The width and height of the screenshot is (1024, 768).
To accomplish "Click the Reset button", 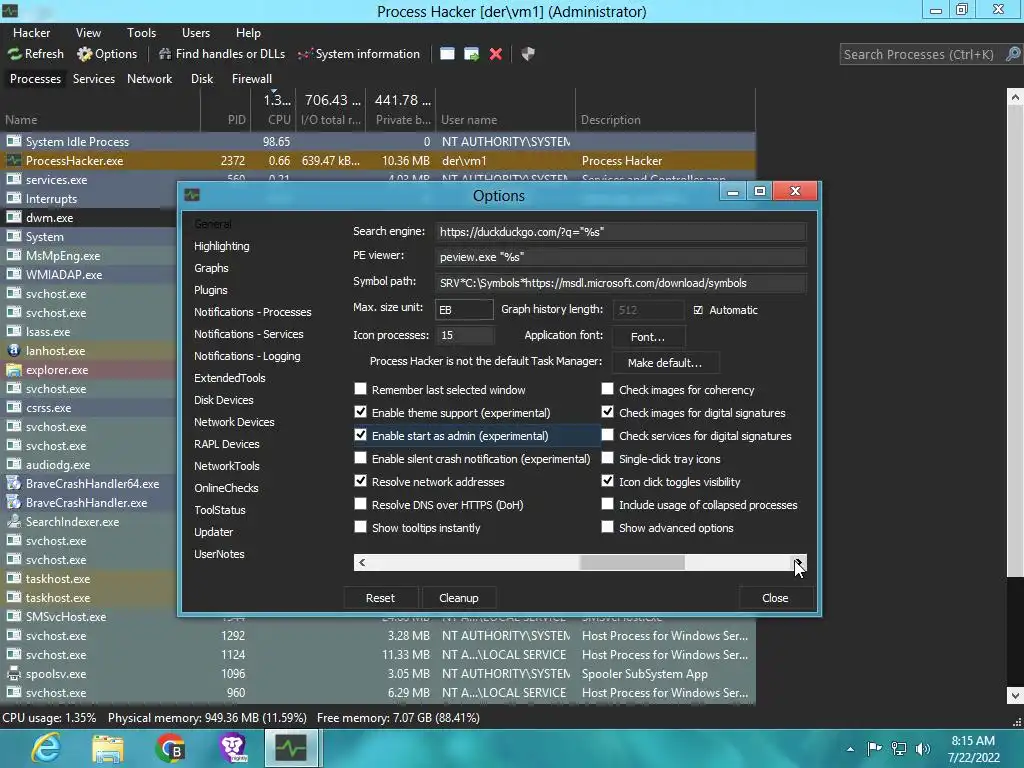I will [381, 598].
